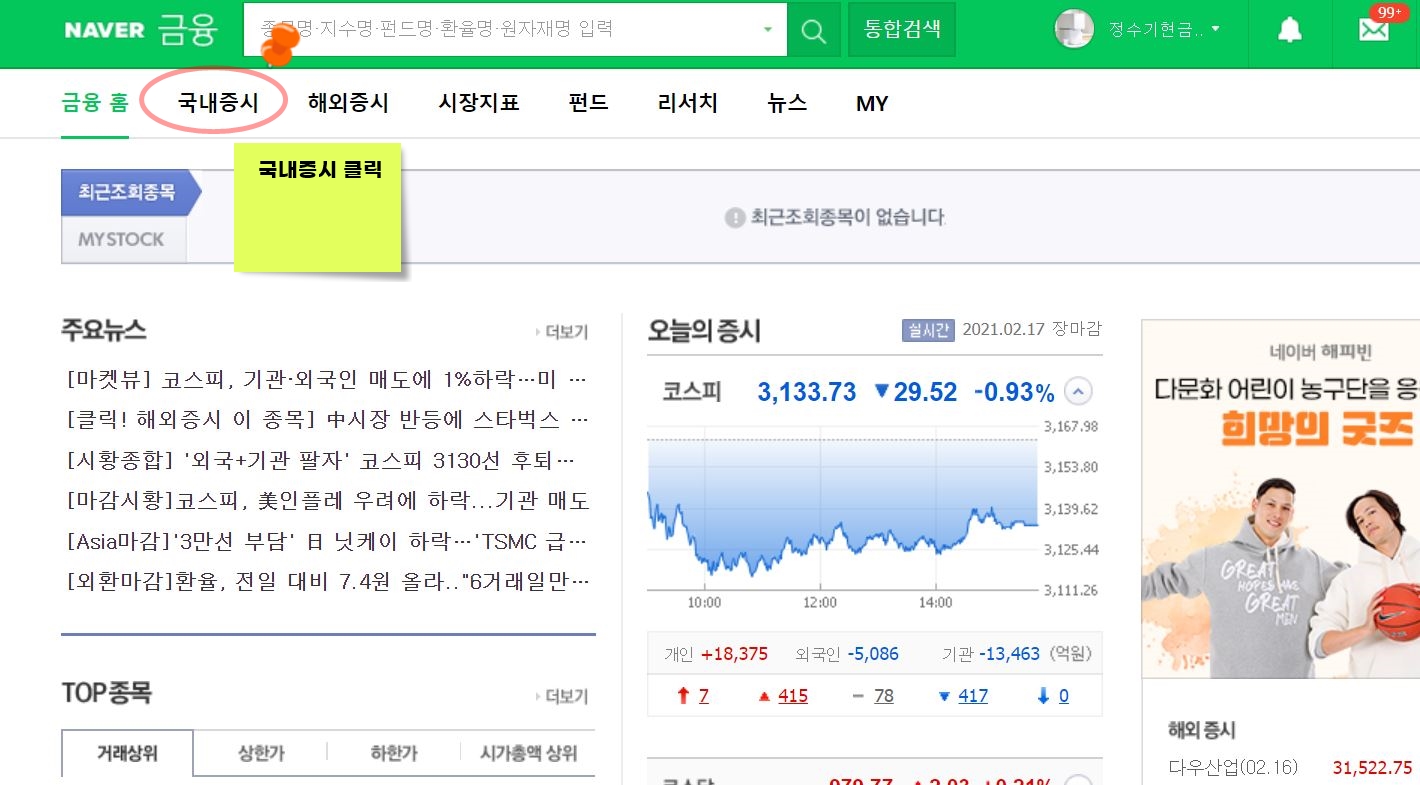
Task: Click the 코스피 change percent -0.93%
Action: pyautogui.click(x=1014, y=392)
